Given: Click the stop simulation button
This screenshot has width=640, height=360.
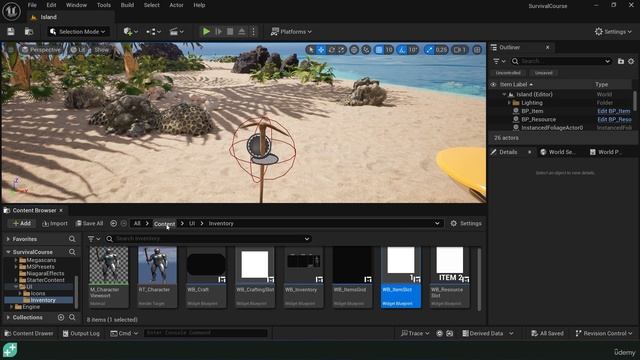Looking at the screenshot, I should point(230,31).
